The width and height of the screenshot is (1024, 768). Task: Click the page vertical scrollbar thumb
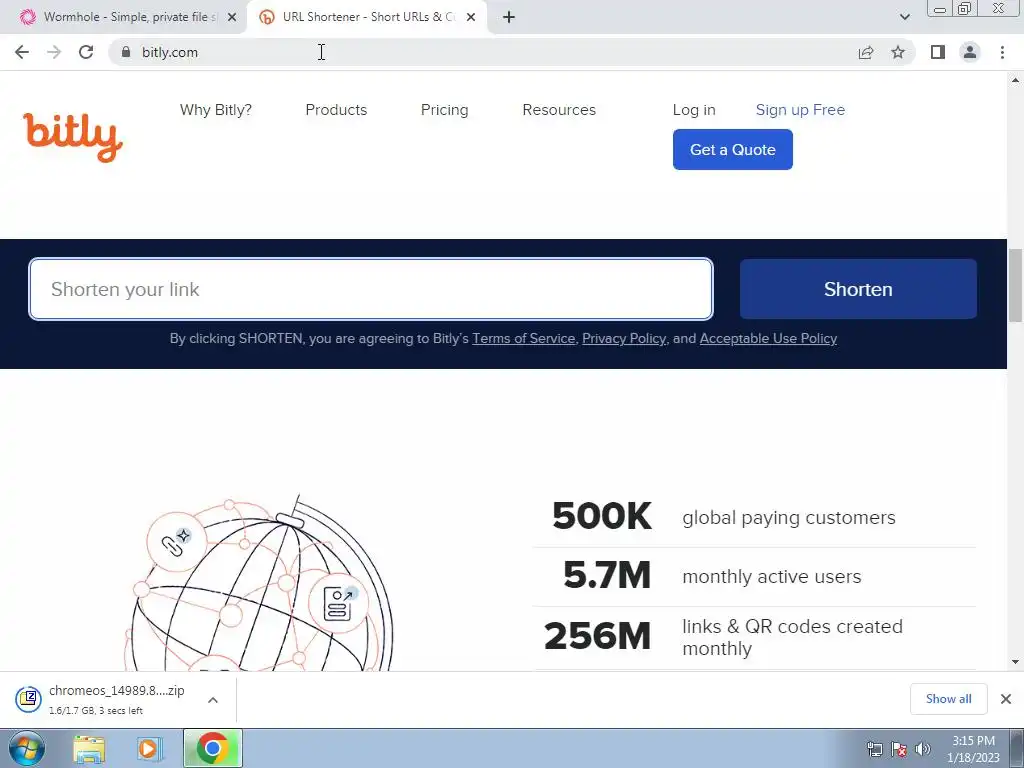coord(1015,285)
